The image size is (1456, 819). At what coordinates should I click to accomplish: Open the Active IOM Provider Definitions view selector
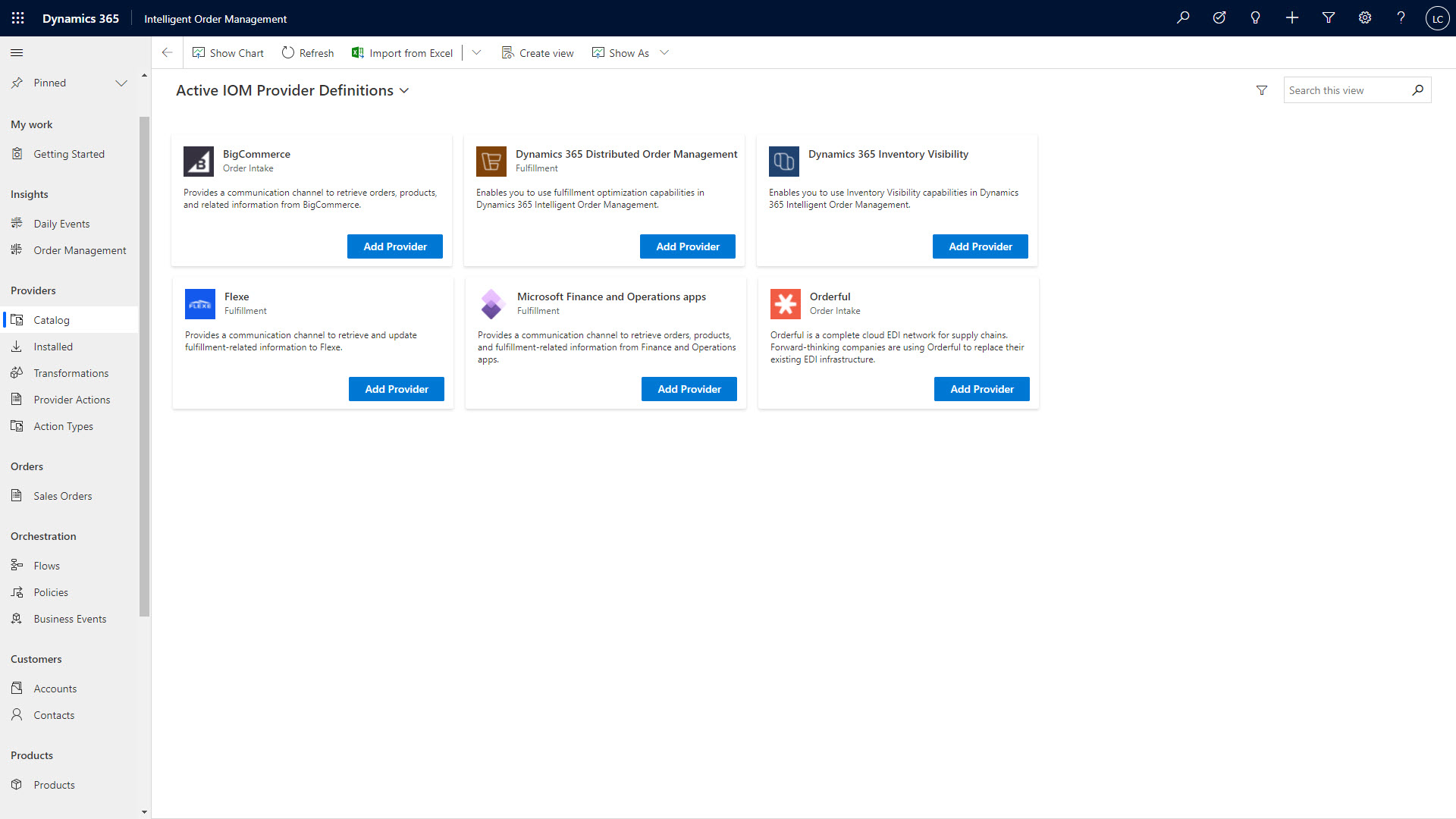click(x=293, y=90)
